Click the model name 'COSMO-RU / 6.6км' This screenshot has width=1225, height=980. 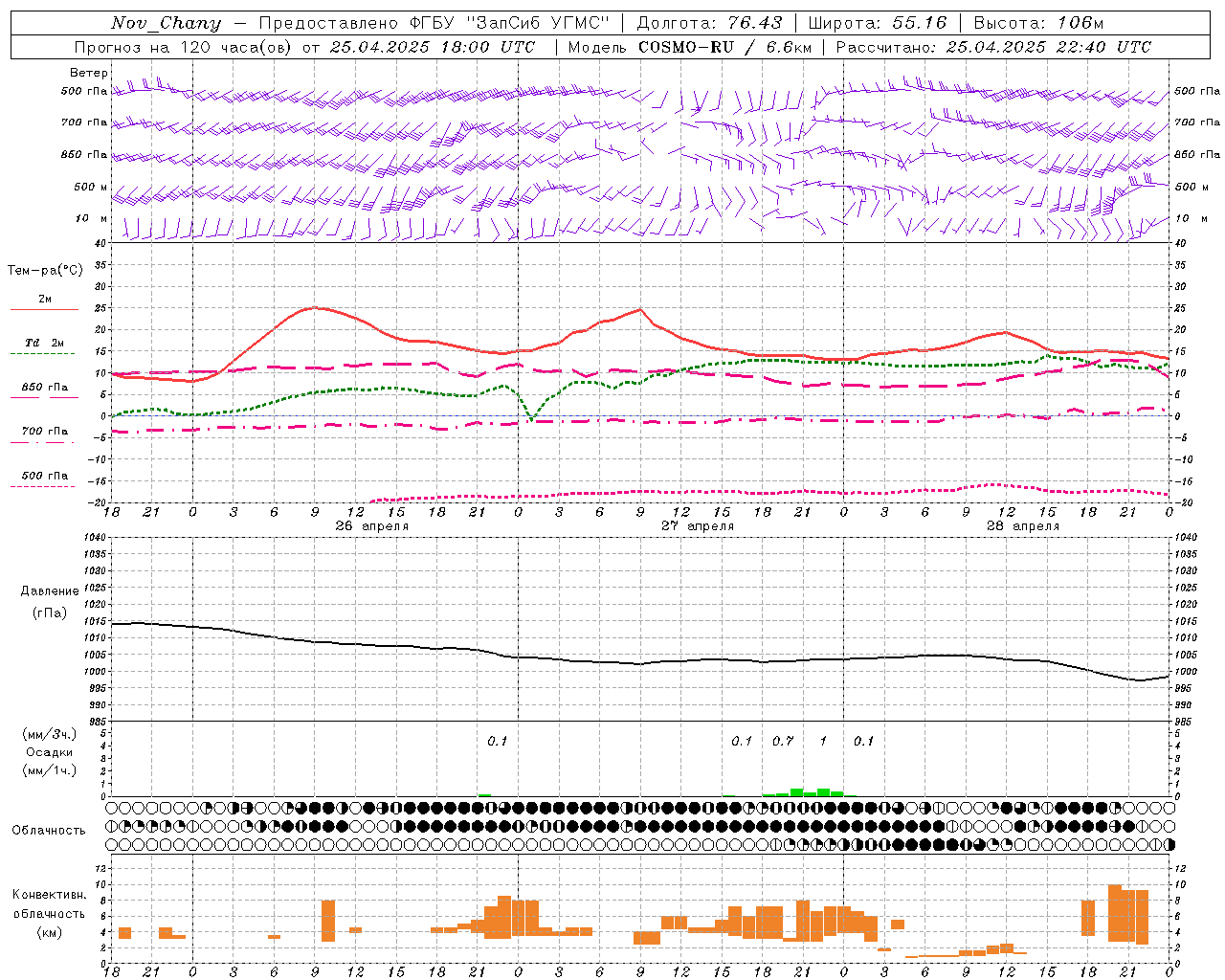tap(726, 47)
